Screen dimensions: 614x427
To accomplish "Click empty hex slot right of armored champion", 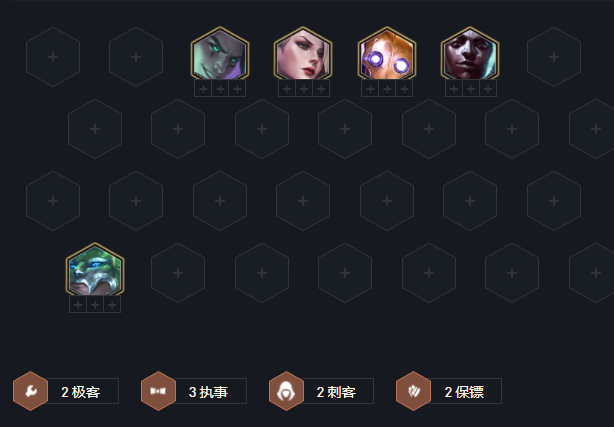I will tap(178, 273).
